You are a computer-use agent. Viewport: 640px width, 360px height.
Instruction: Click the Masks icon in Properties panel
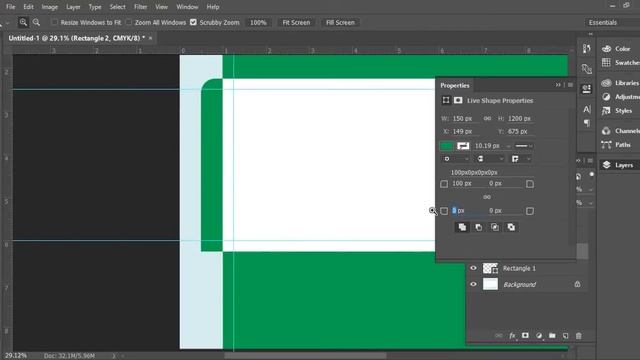click(458, 100)
